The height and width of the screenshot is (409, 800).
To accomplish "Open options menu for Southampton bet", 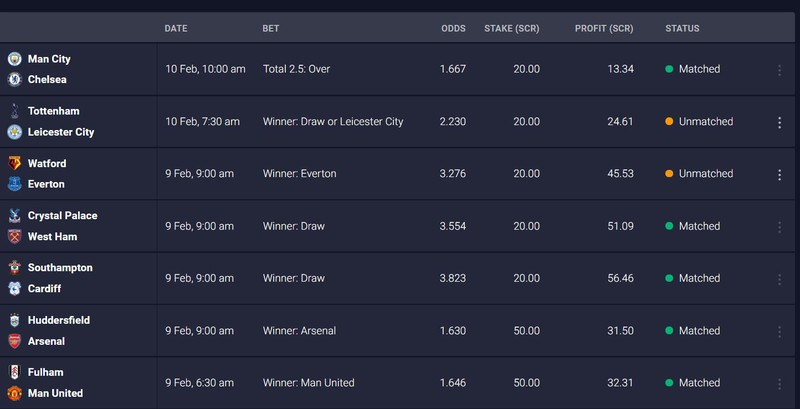I will 780,278.
